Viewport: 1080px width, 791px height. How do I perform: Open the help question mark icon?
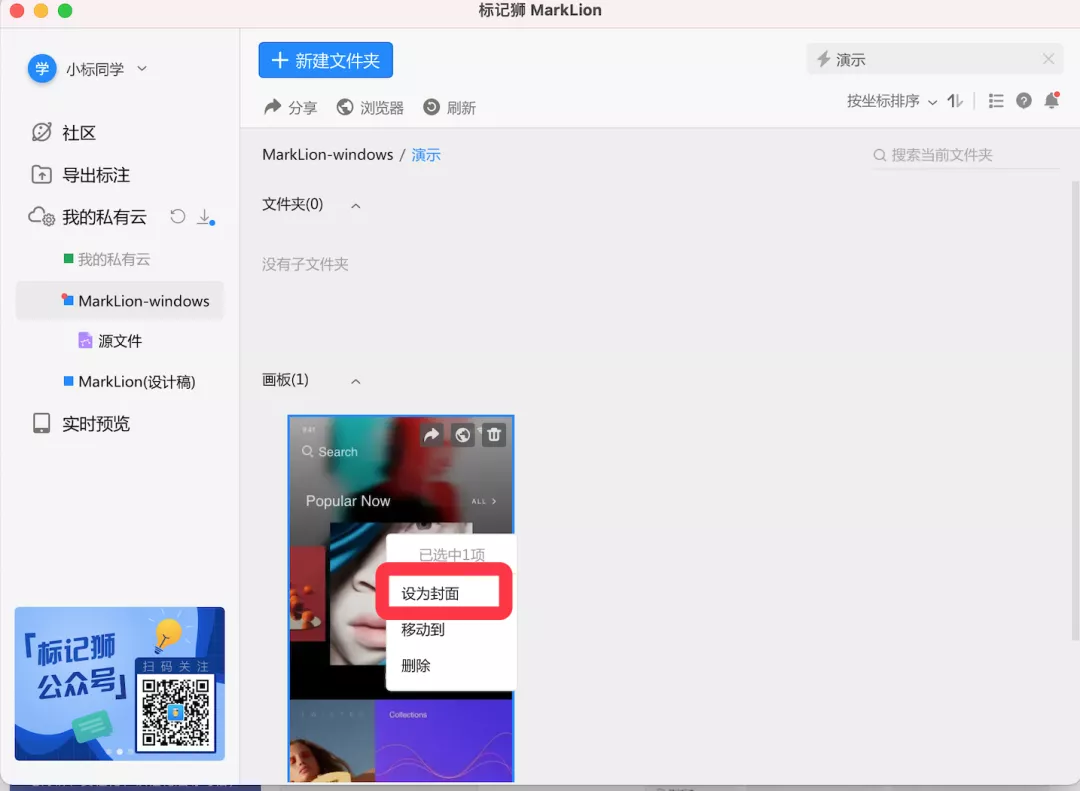point(1023,101)
